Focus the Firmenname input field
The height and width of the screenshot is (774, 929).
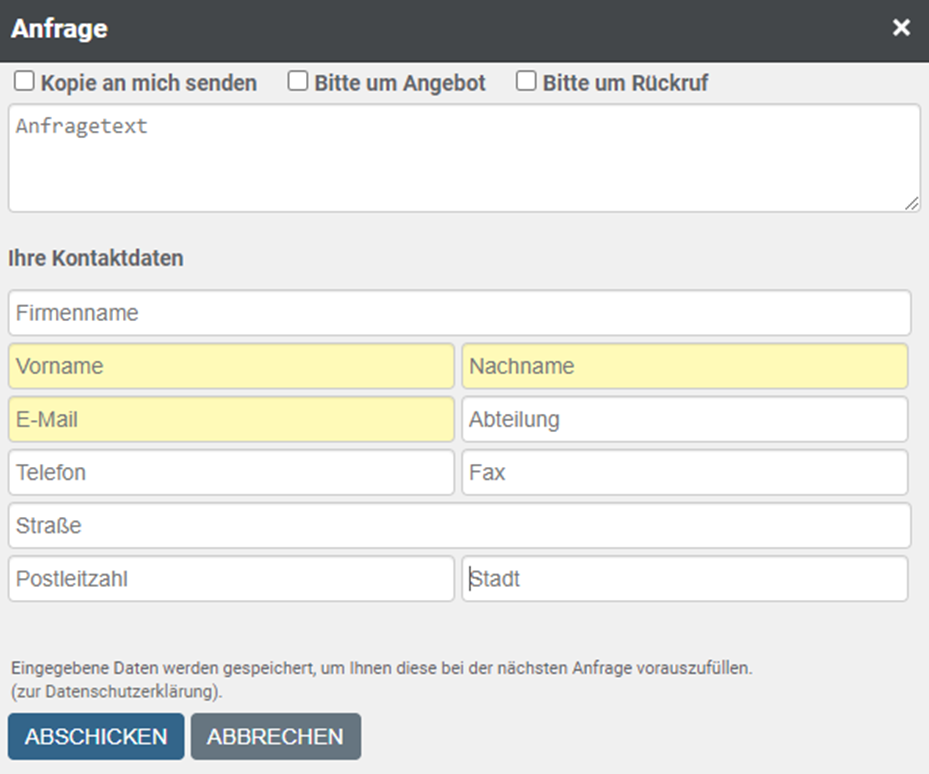point(459,313)
